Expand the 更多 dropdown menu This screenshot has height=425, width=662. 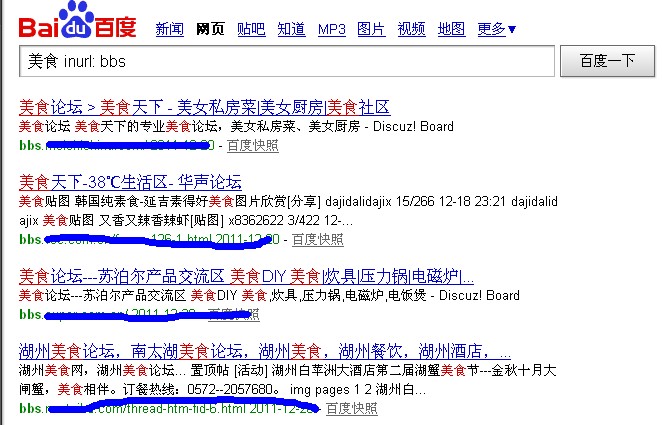click(497, 29)
